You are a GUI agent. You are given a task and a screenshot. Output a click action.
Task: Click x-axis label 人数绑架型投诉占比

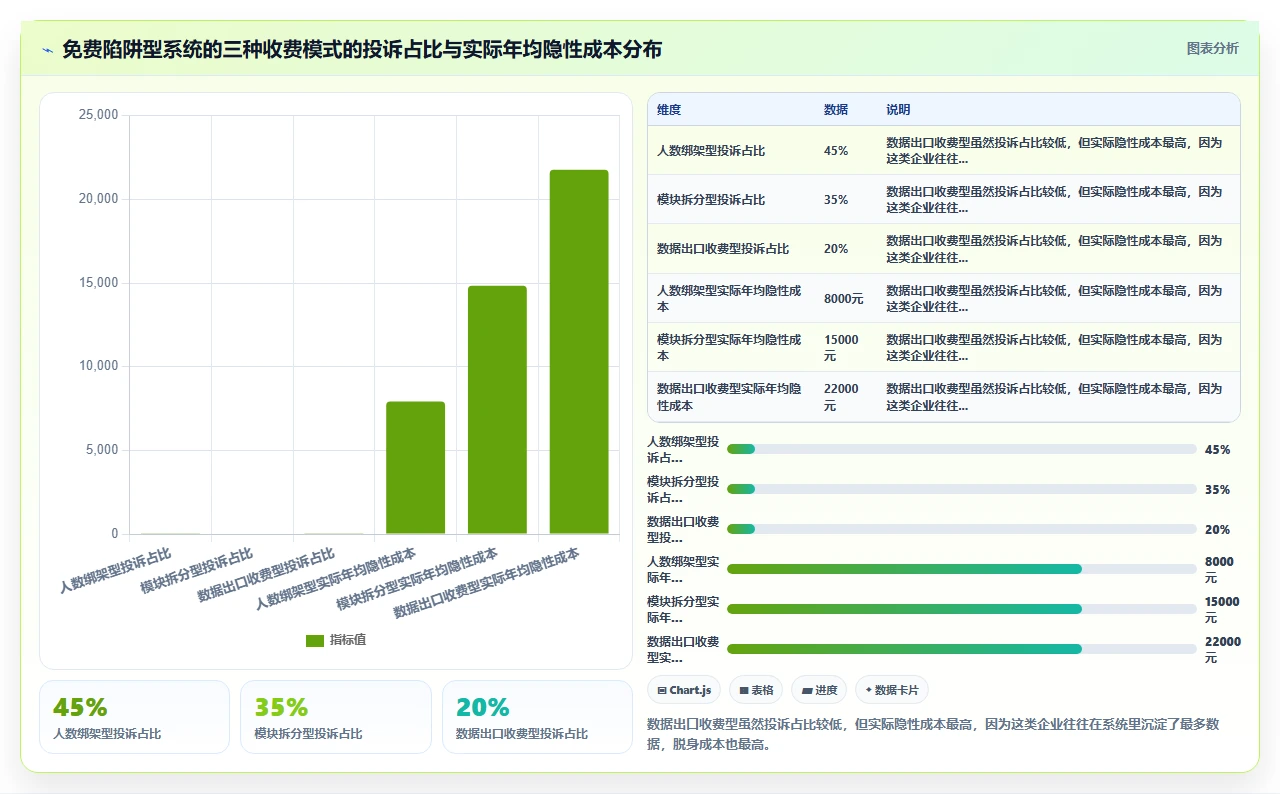pyautogui.click(x=116, y=570)
